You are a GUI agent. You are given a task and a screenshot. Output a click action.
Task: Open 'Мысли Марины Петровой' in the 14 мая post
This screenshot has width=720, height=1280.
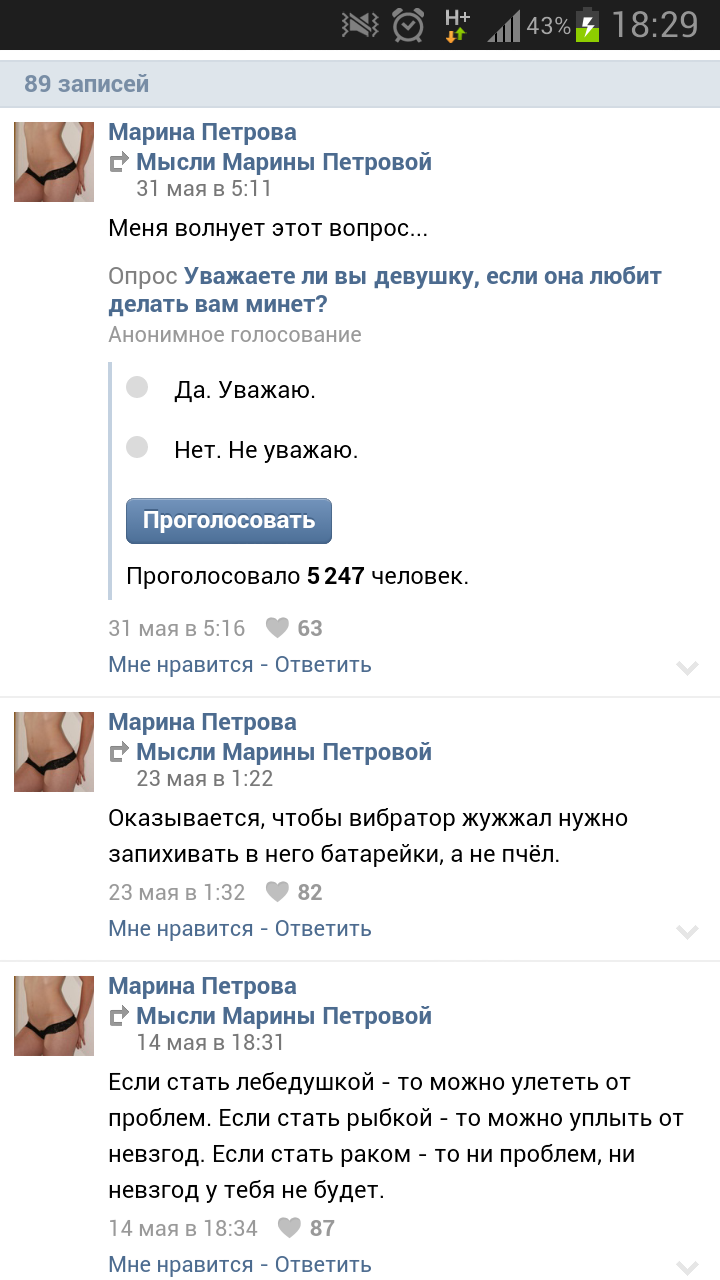point(284,1016)
